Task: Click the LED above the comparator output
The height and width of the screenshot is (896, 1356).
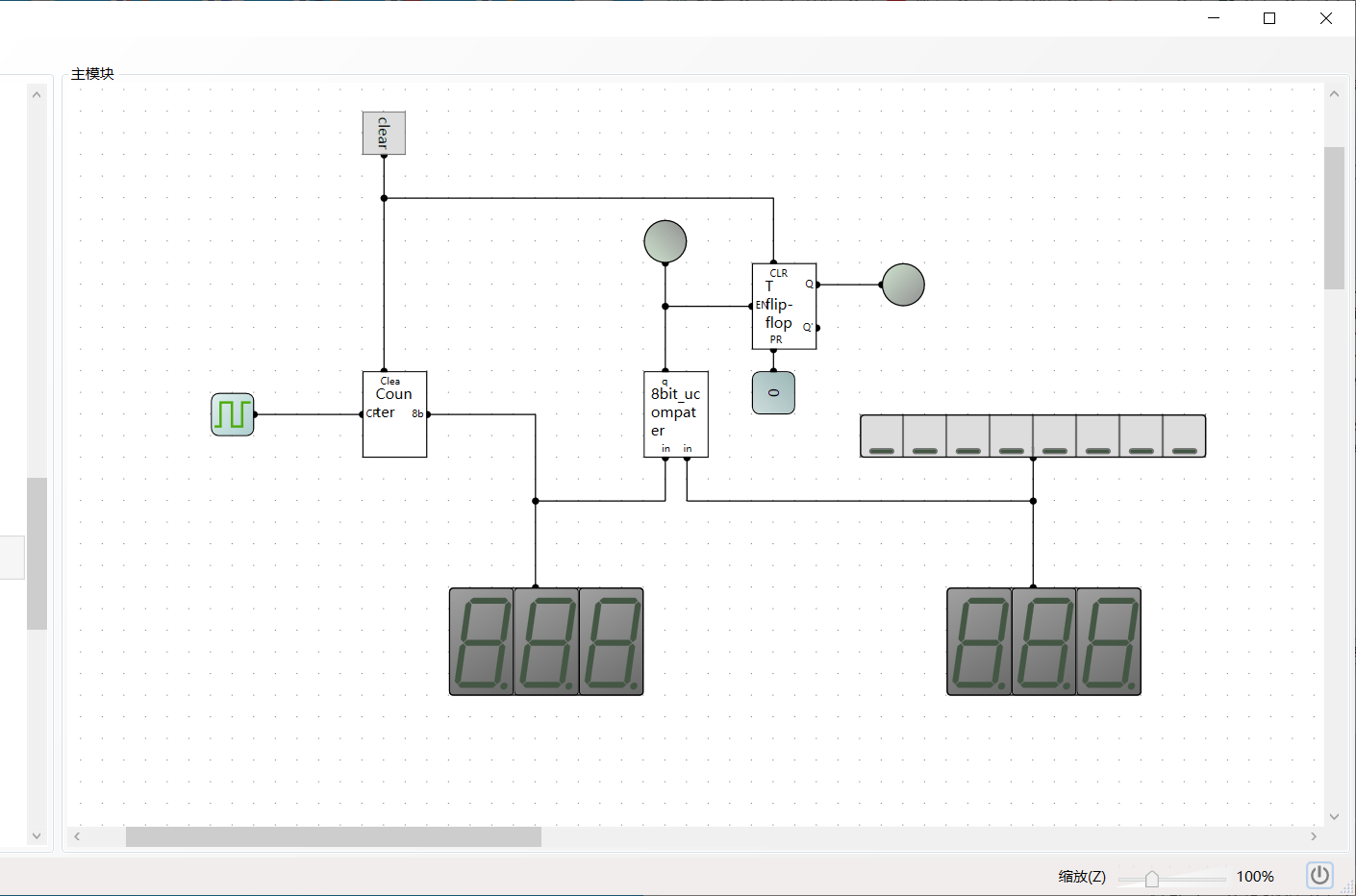Action: [x=665, y=241]
